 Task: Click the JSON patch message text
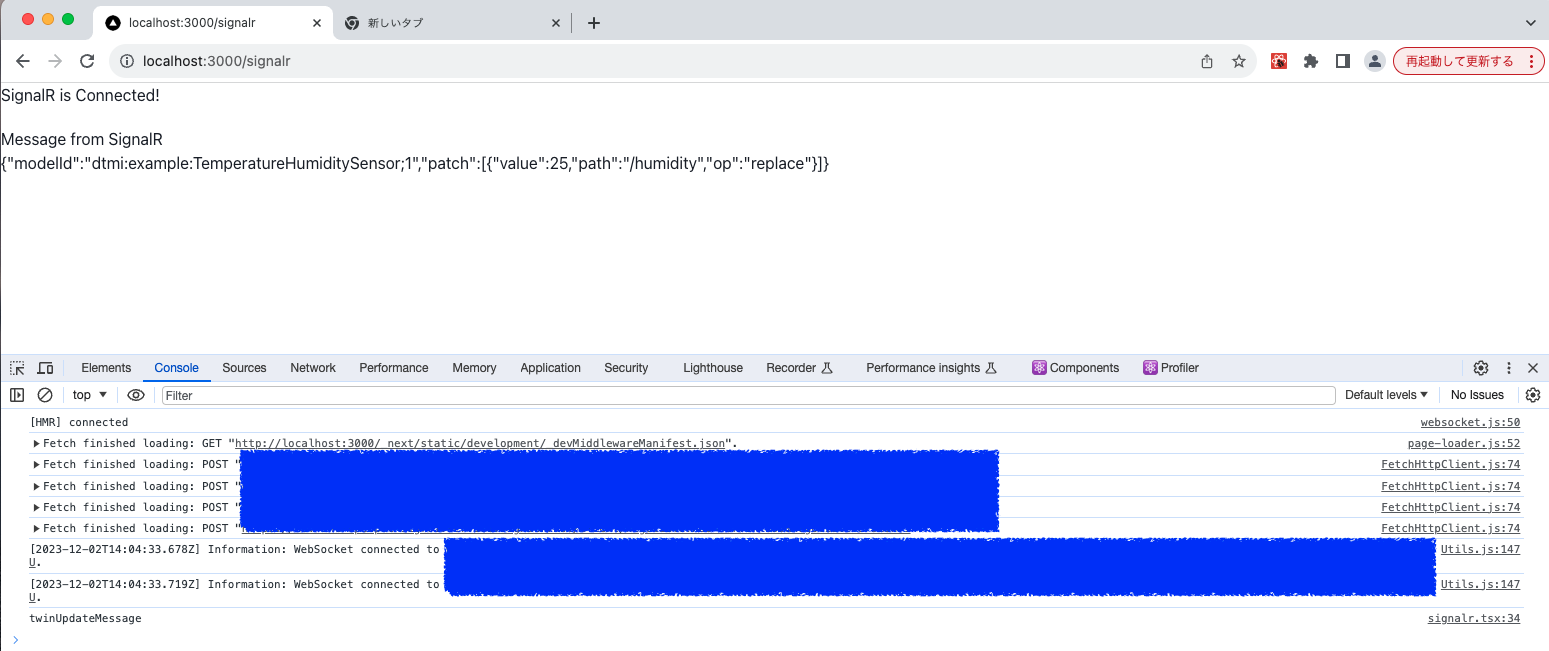click(x=415, y=163)
